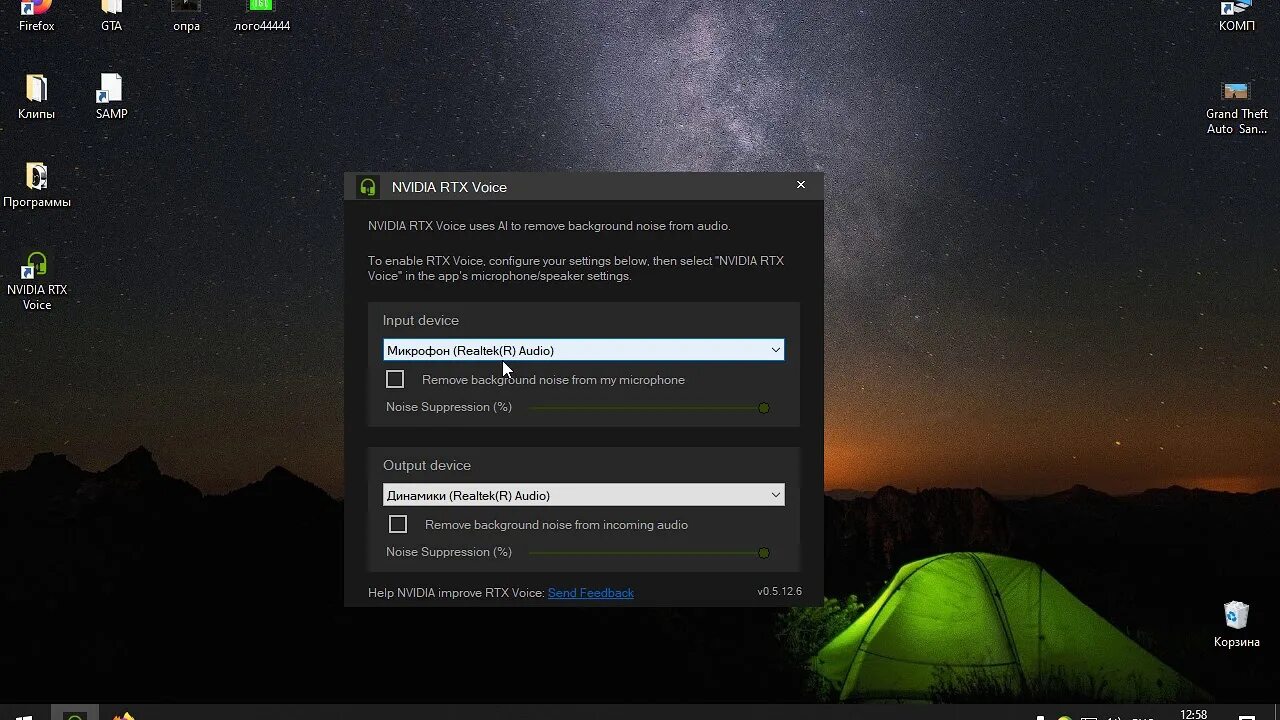Select the Корзина recycle bin
1280x720 pixels.
tap(1236, 625)
